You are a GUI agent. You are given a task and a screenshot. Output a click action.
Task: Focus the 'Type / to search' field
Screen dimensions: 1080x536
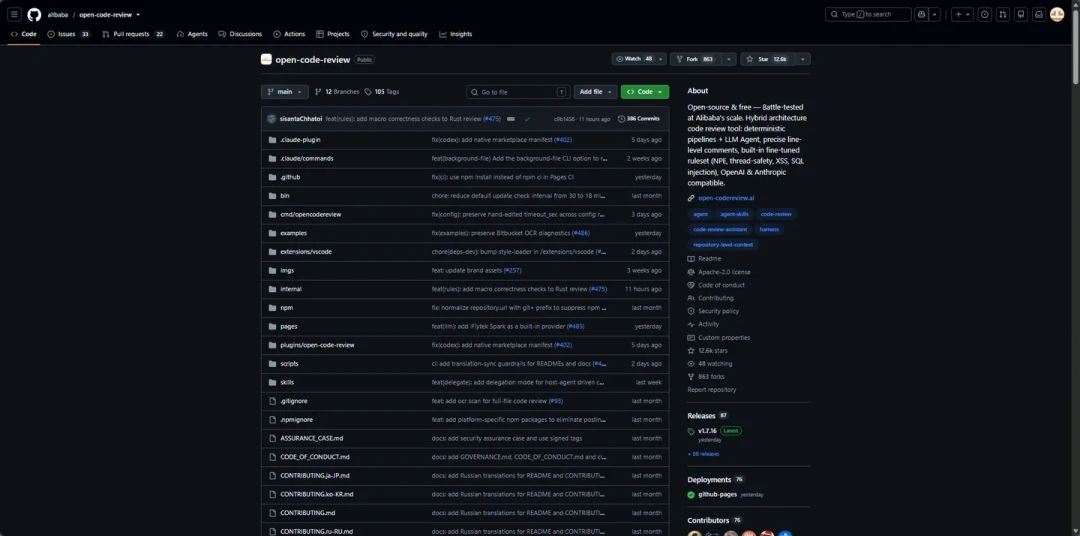868,14
